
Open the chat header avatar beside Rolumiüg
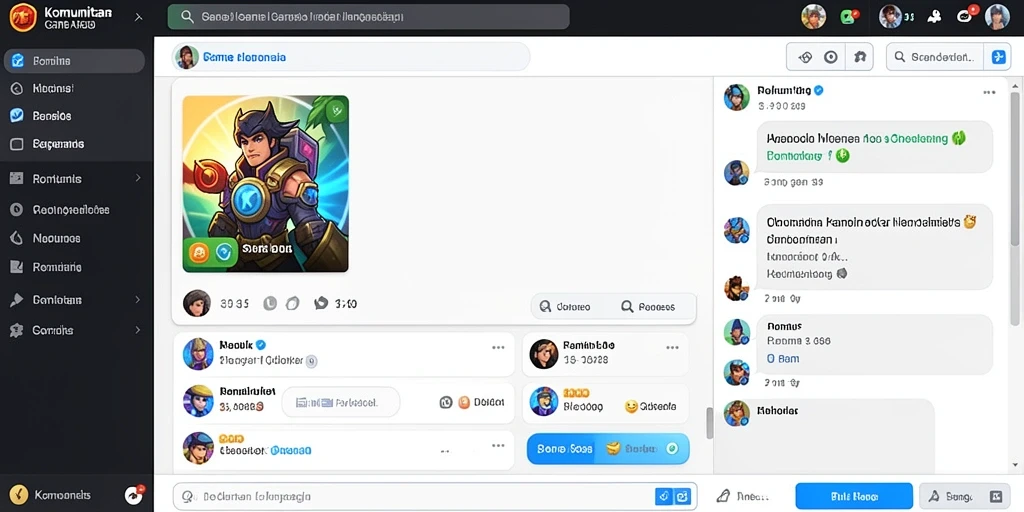point(737,97)
